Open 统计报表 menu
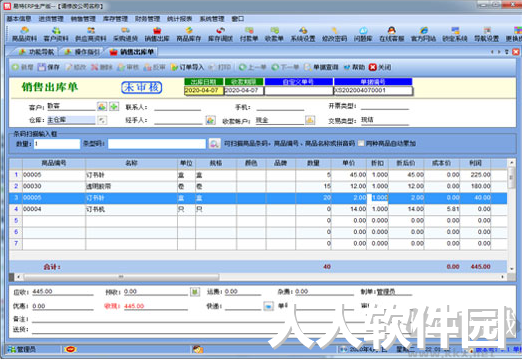This screenshot has height=360, width=522. pos(180,19)
